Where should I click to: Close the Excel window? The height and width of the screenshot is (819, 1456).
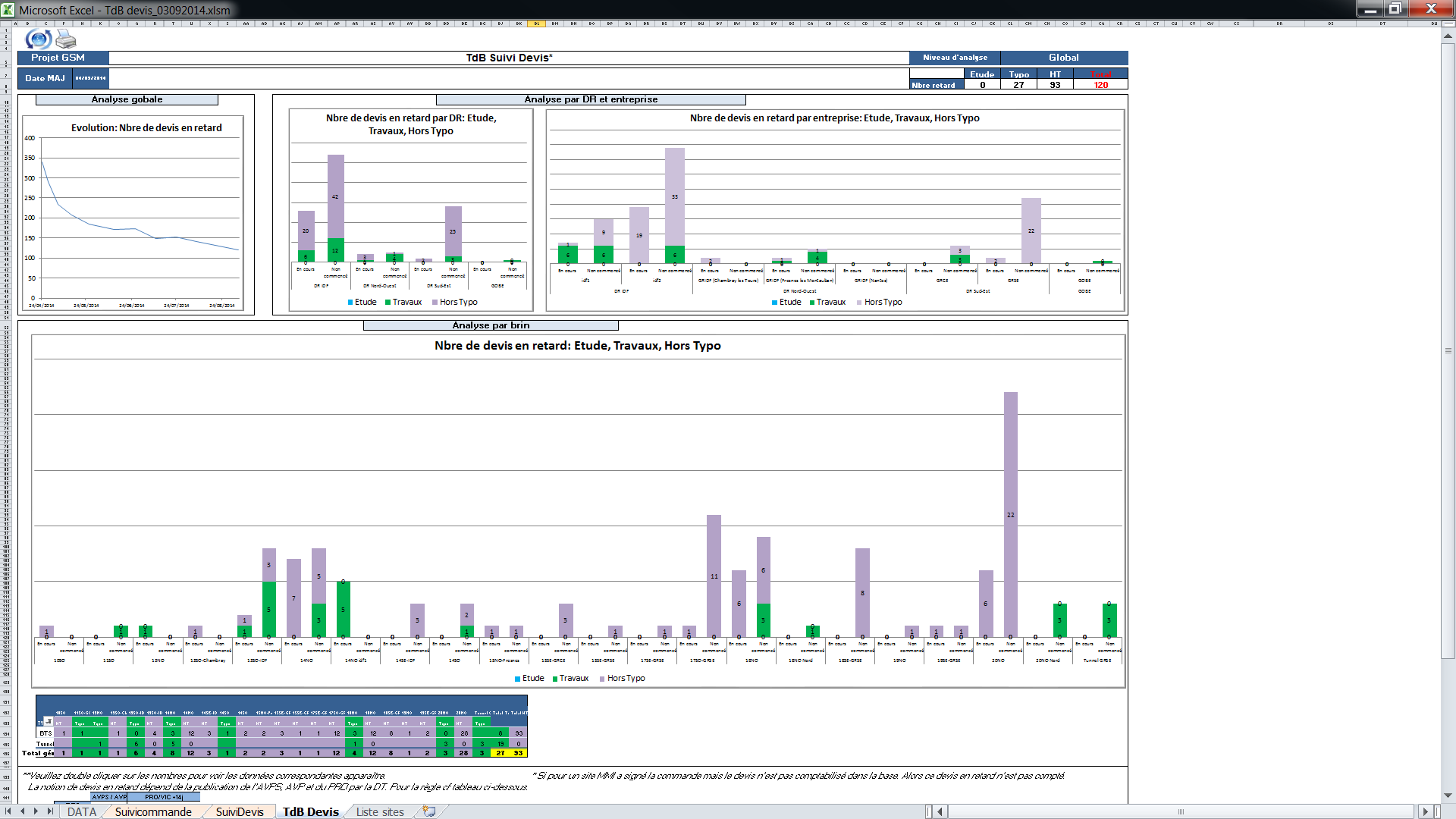(1431, 9)
